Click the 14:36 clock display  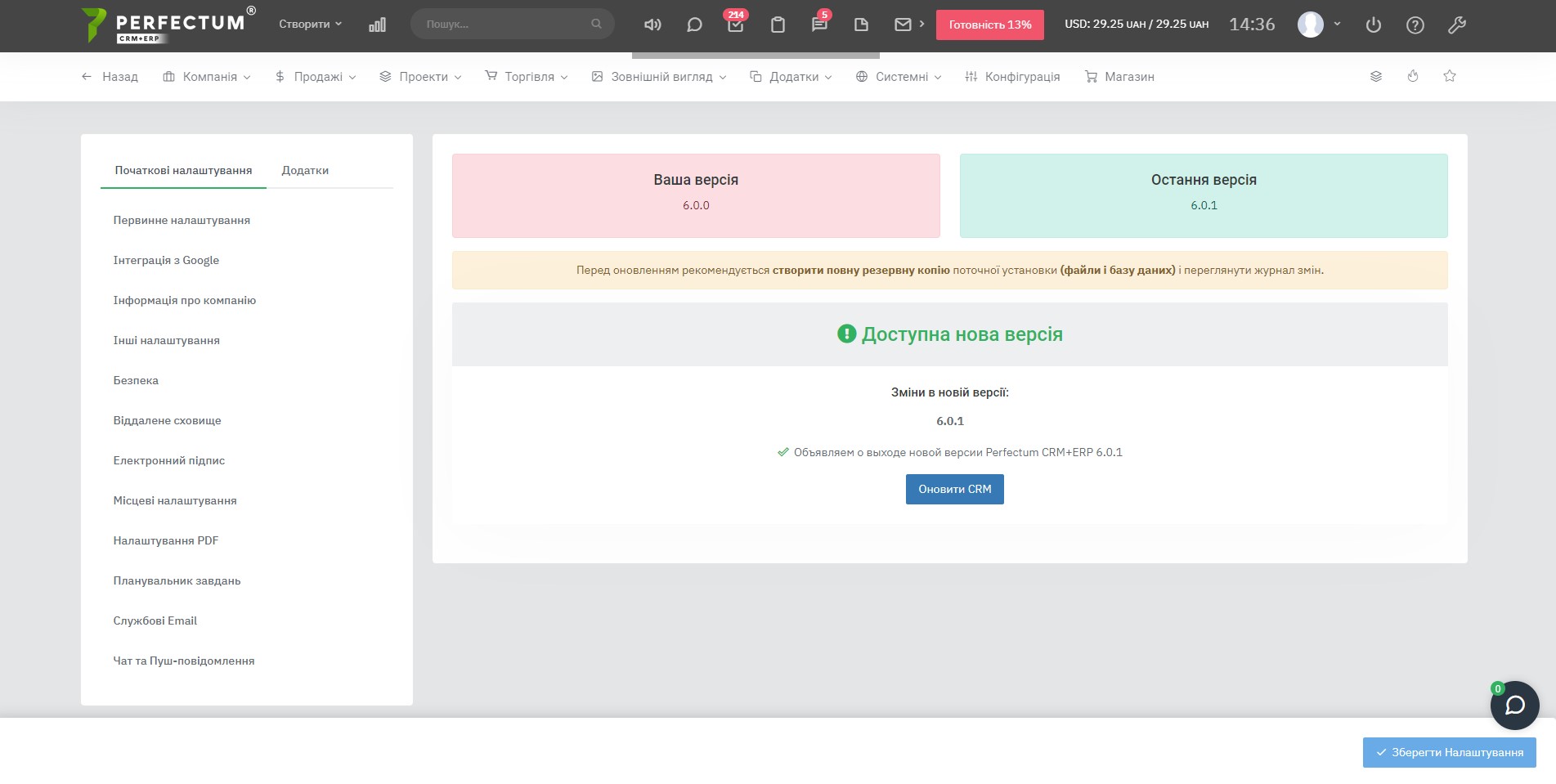1252,25
